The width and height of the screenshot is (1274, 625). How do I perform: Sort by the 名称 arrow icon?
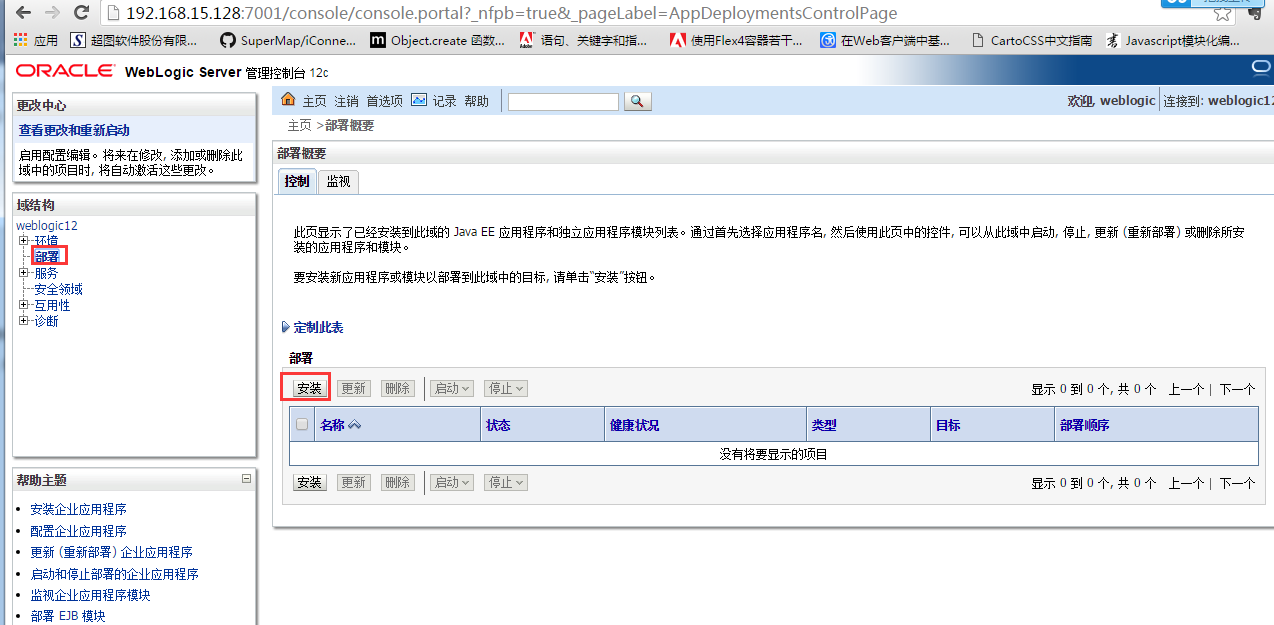point(354,425)
